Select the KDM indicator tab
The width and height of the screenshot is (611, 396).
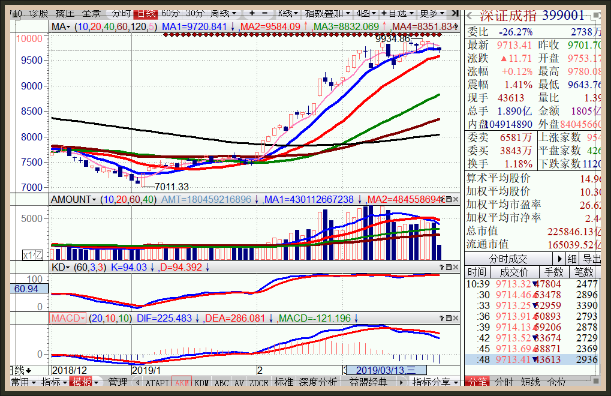click(x=202, y=383)
